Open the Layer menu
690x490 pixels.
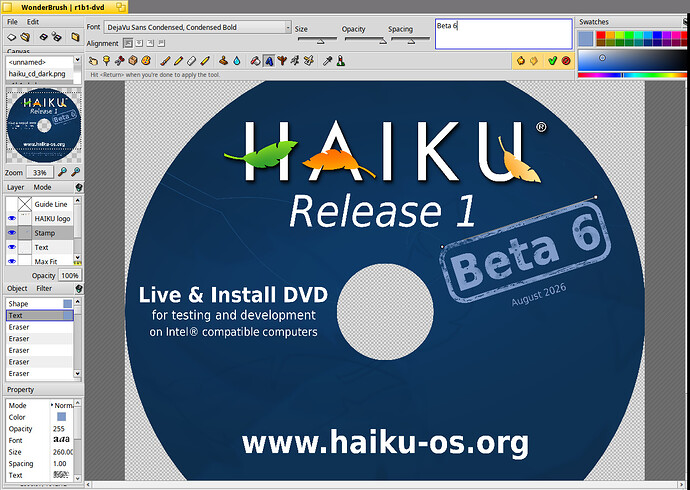pos(15,187)
